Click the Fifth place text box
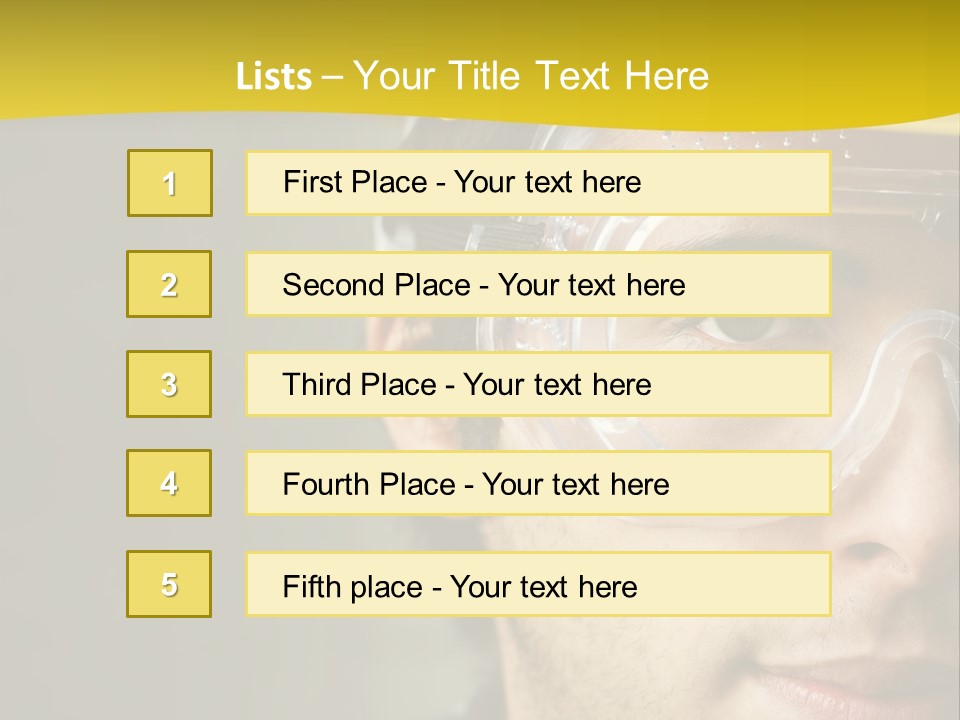The height and width of the screenshot is (720, 960). [x=538, y=584]
